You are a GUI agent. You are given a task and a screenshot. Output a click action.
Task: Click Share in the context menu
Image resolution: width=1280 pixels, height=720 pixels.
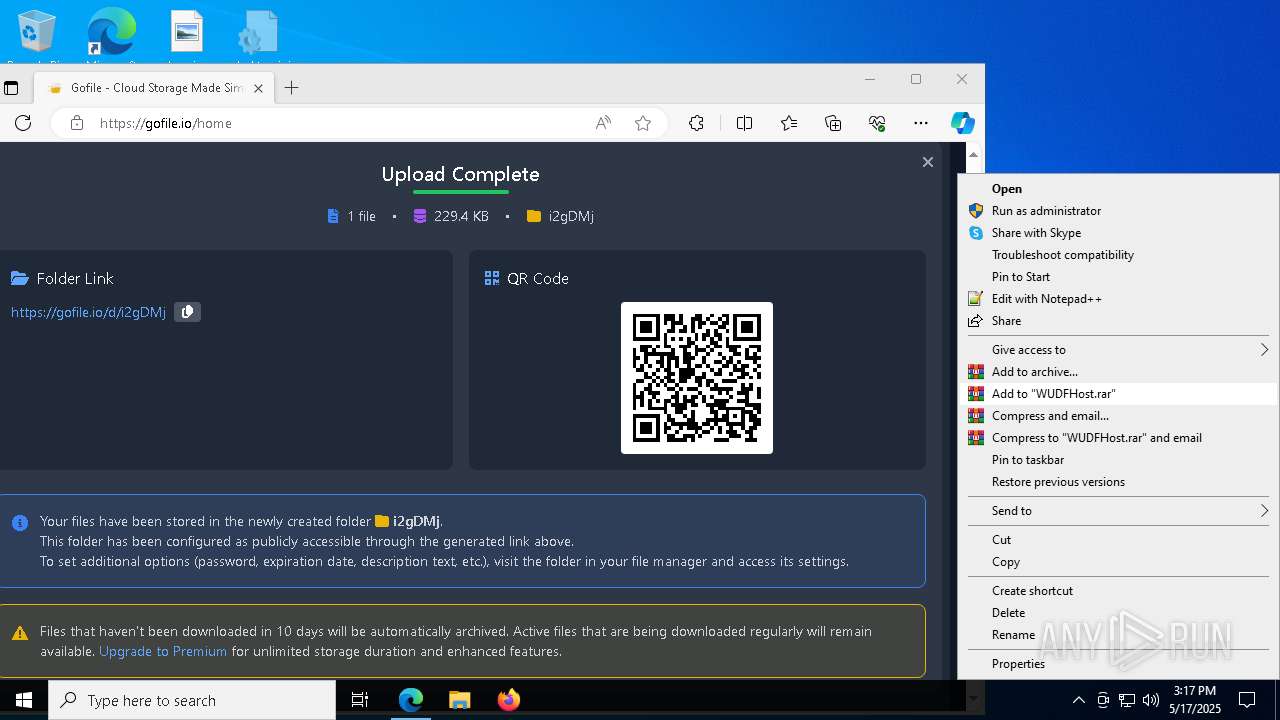pos(1118,321)
